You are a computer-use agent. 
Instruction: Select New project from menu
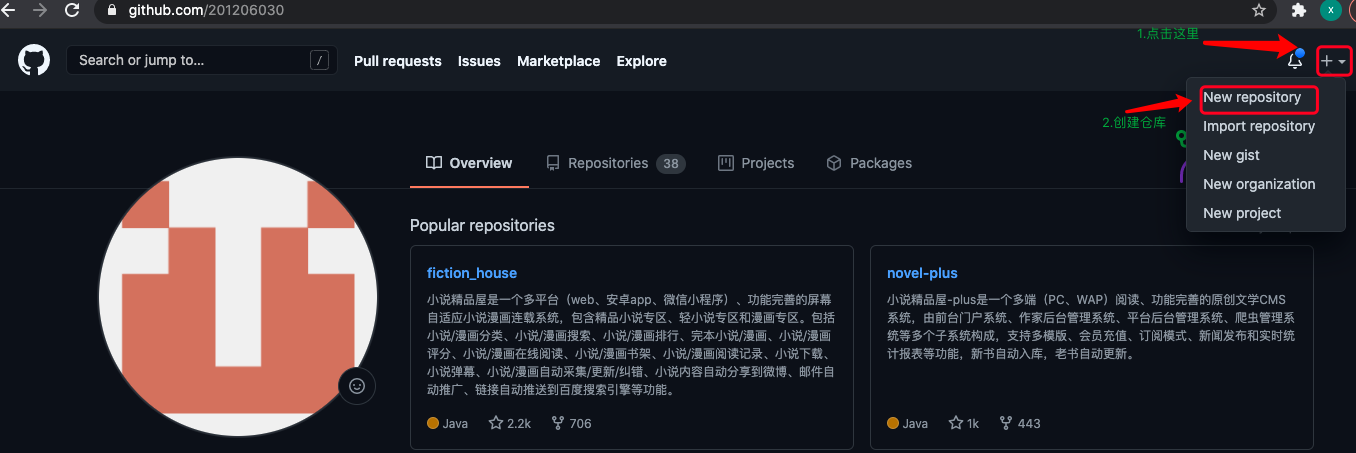1242,214
